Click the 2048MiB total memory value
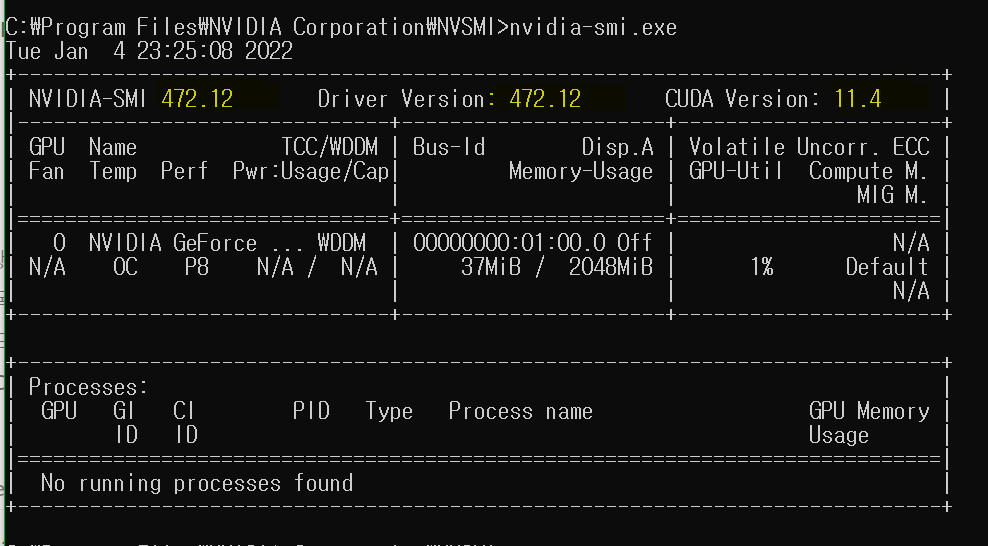Screen dimensions: 988x546 point(610,267)
